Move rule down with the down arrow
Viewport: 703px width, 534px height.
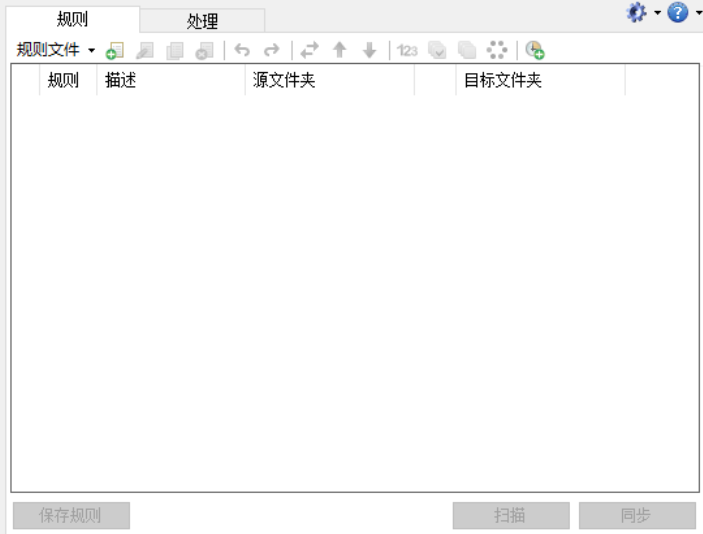point(369,50)
